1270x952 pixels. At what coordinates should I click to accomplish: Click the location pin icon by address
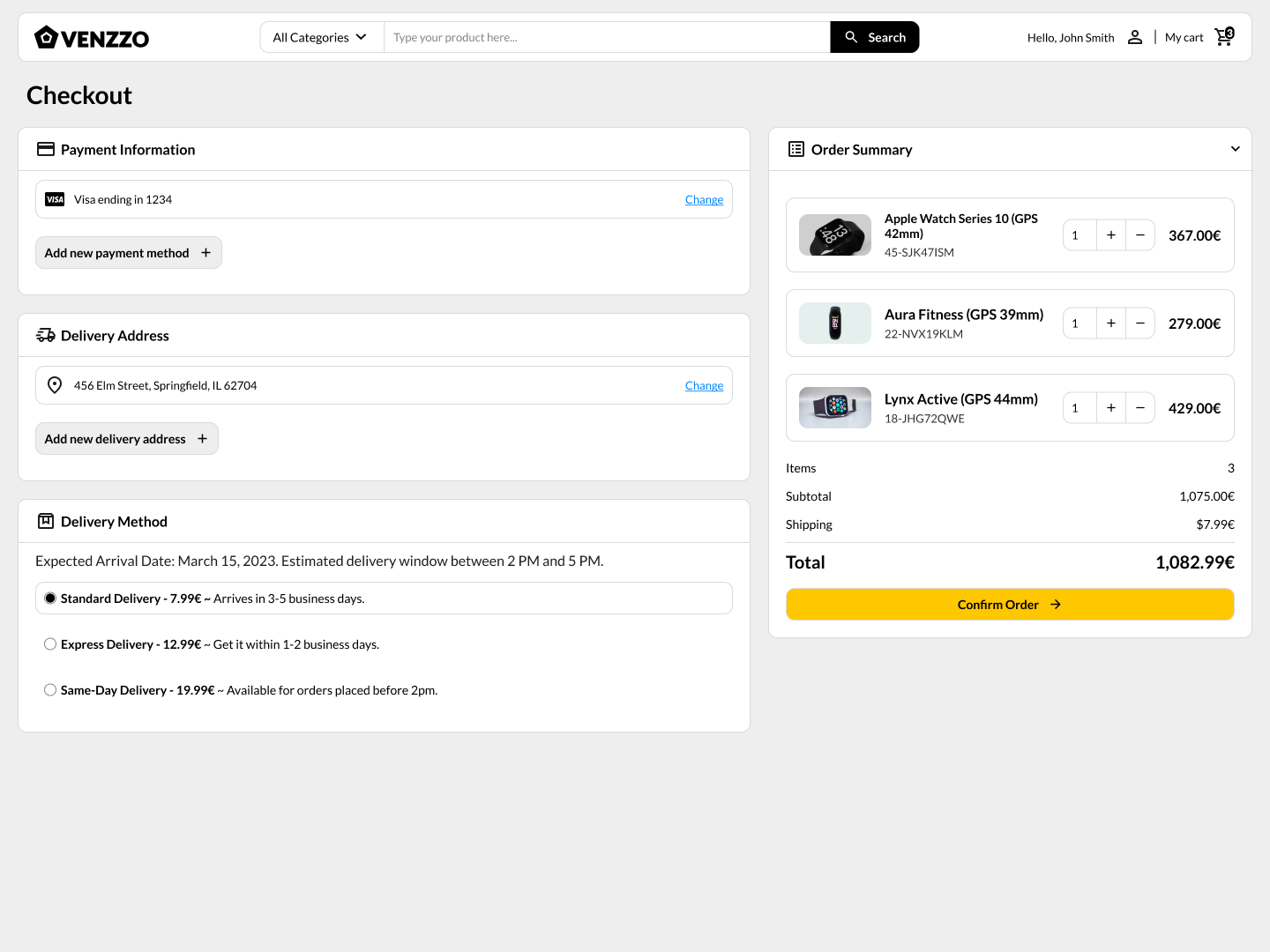pos(55,385)
